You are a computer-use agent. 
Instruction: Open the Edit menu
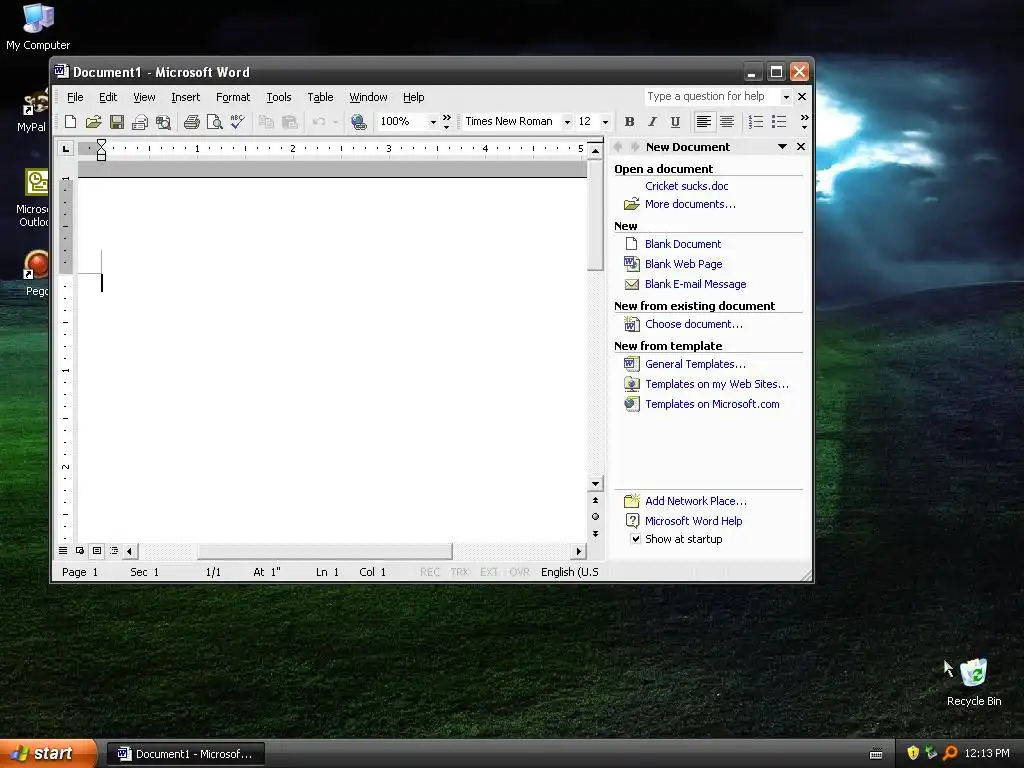(108, 97)
